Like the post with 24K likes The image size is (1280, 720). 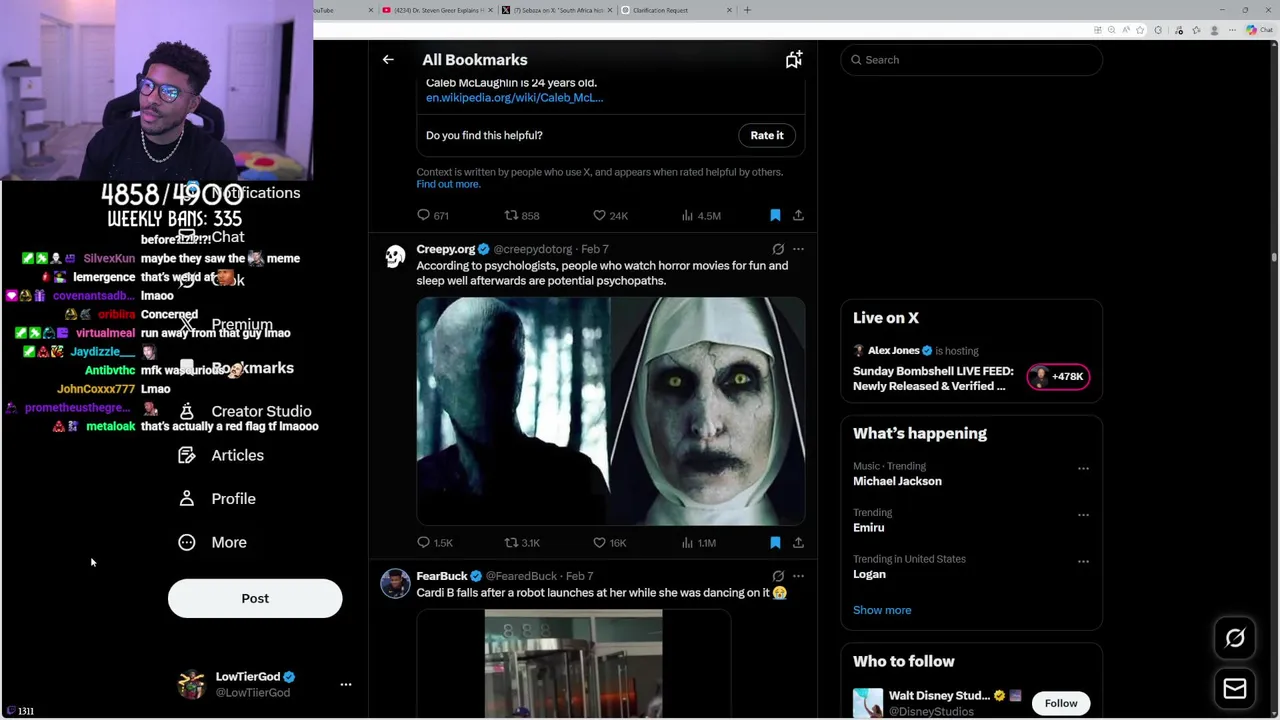point(610,215)
